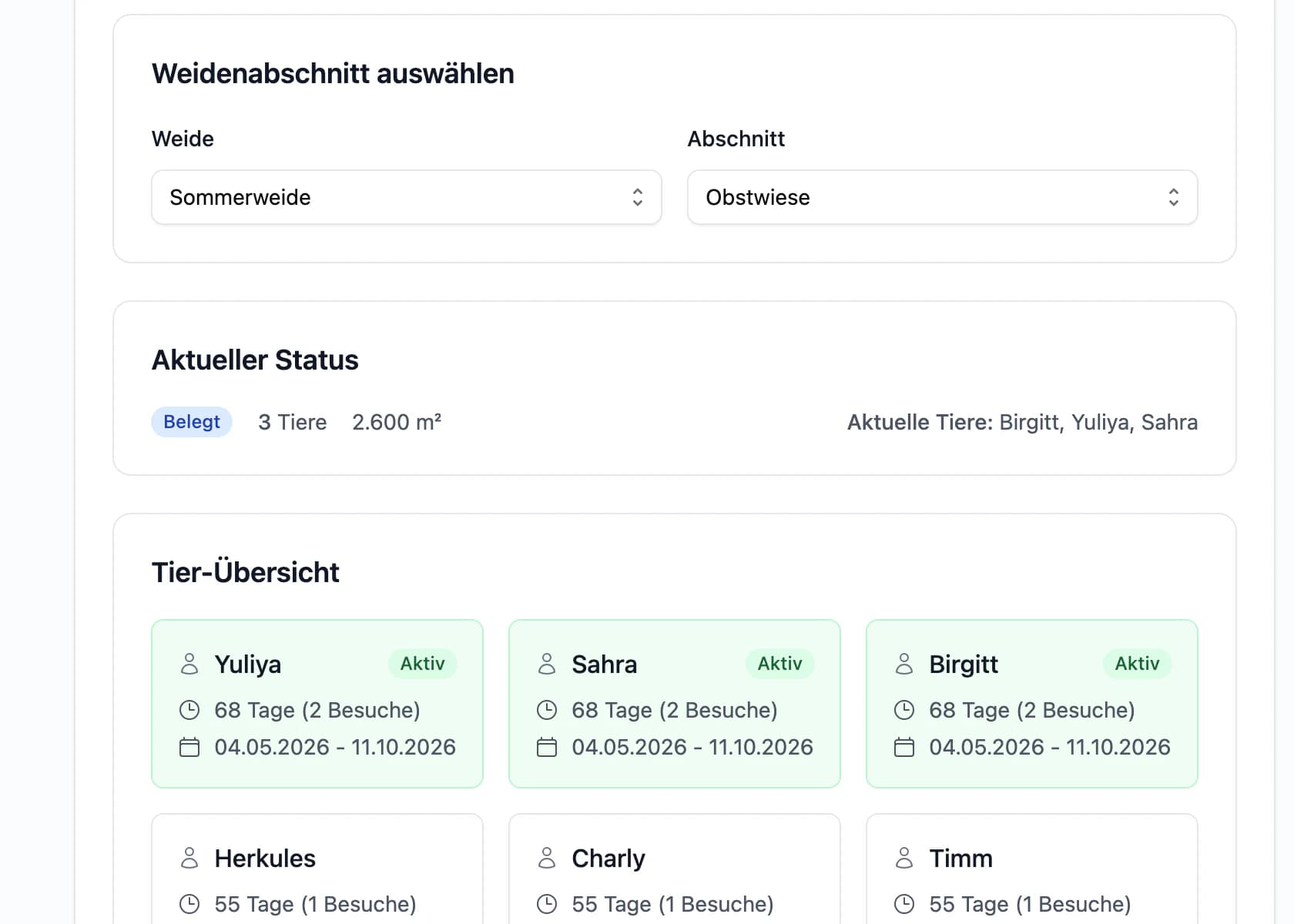1294x924 pixels.
Task: Click the name Birgitt in the animal card
Action: pyautogui.click(x=964, y=665)
